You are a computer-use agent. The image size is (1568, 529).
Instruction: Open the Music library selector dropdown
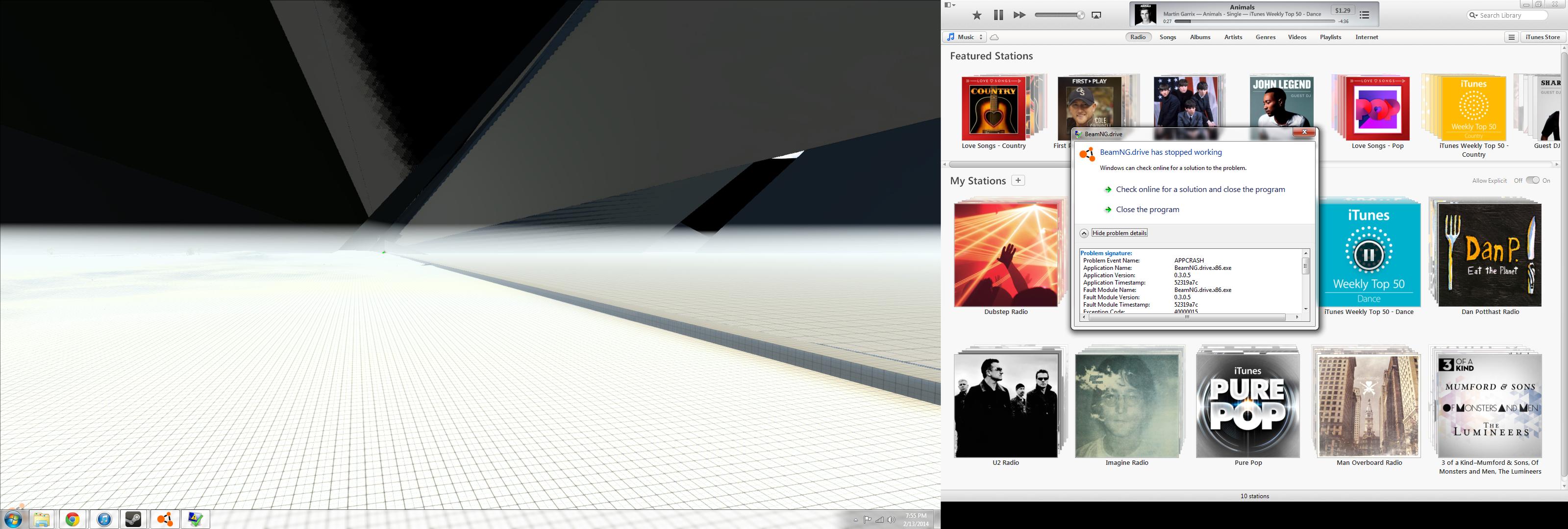pos(965,37)
